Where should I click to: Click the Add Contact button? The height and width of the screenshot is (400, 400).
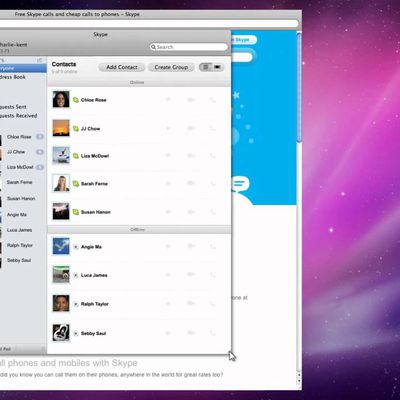click(x=122, y=67)
